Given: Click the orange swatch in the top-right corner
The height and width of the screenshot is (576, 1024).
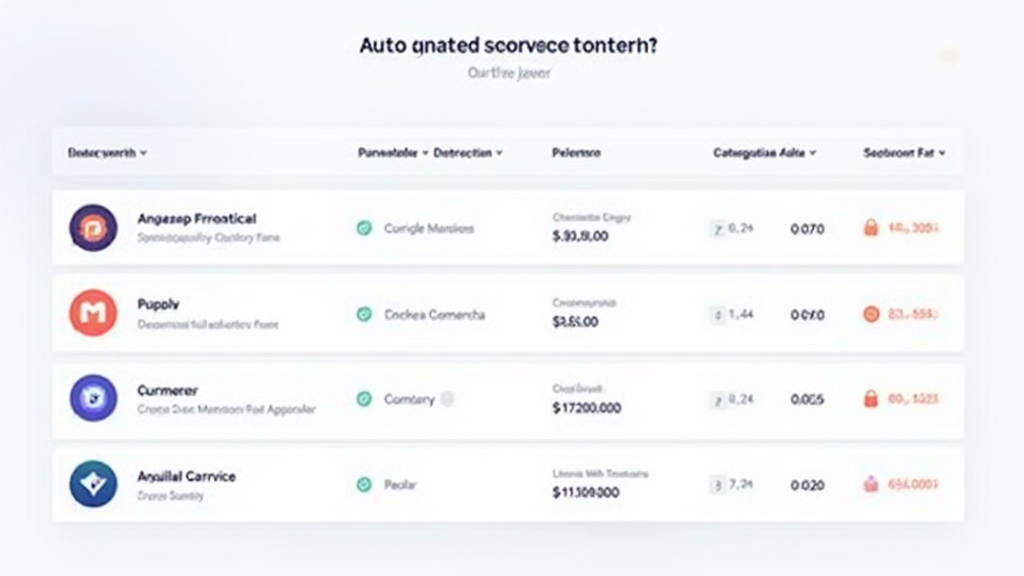Looking at the screenshot, I should [x=950, y=57].
